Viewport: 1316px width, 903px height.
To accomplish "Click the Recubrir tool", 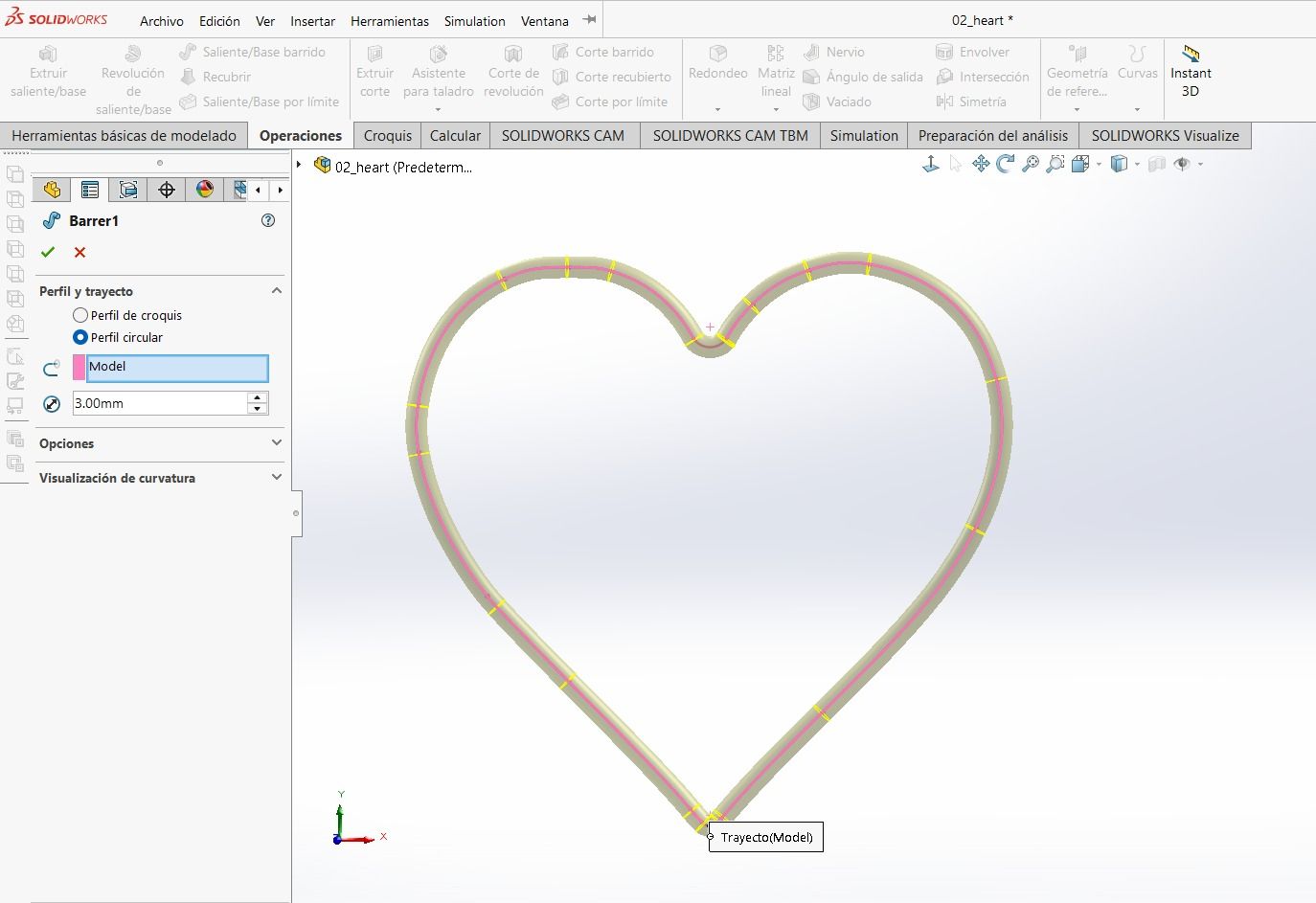I will coord(216,77).
